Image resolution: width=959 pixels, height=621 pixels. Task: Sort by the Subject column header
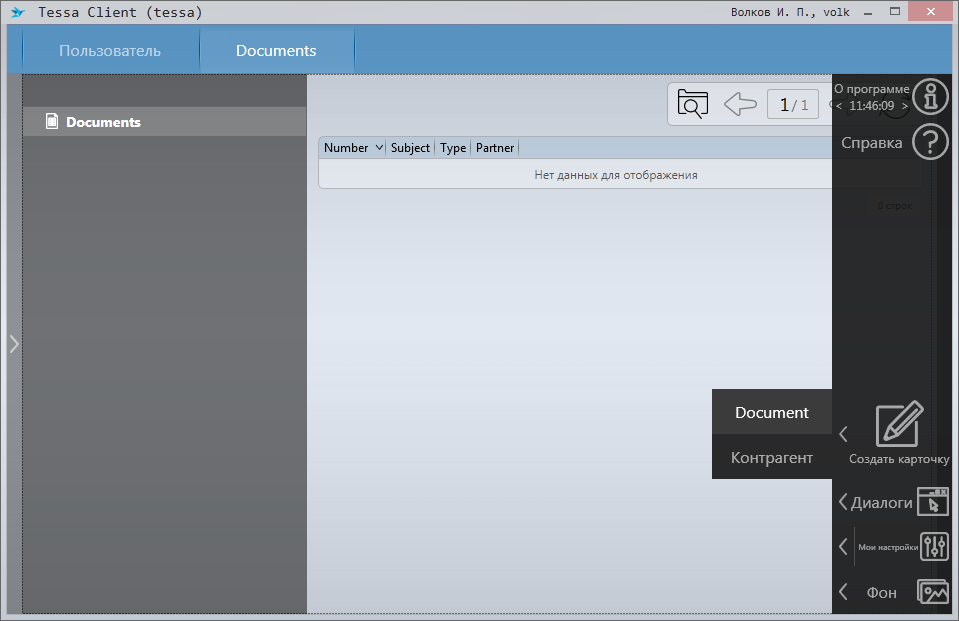(x=410, y=148)
